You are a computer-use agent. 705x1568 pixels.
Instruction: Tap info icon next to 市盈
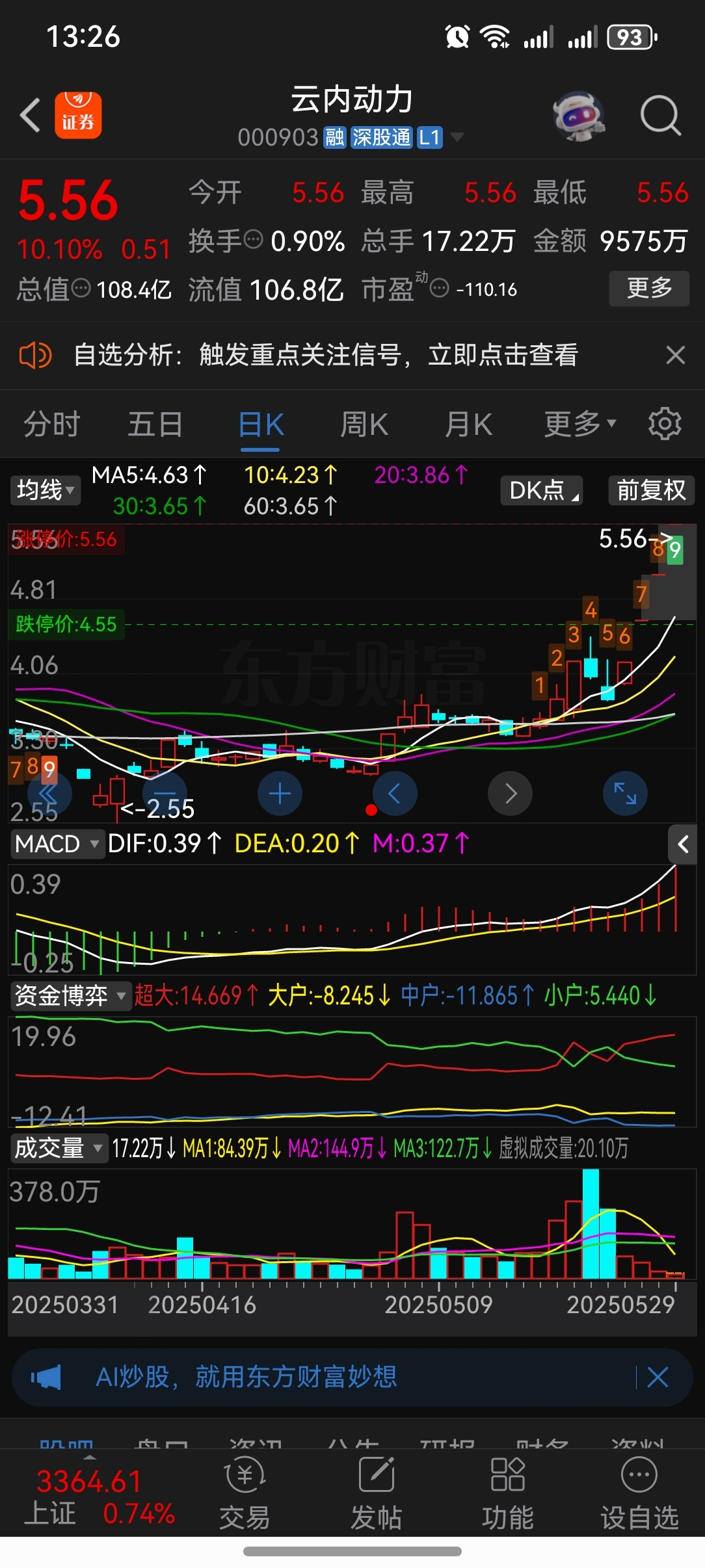click(x=440, y=288)
